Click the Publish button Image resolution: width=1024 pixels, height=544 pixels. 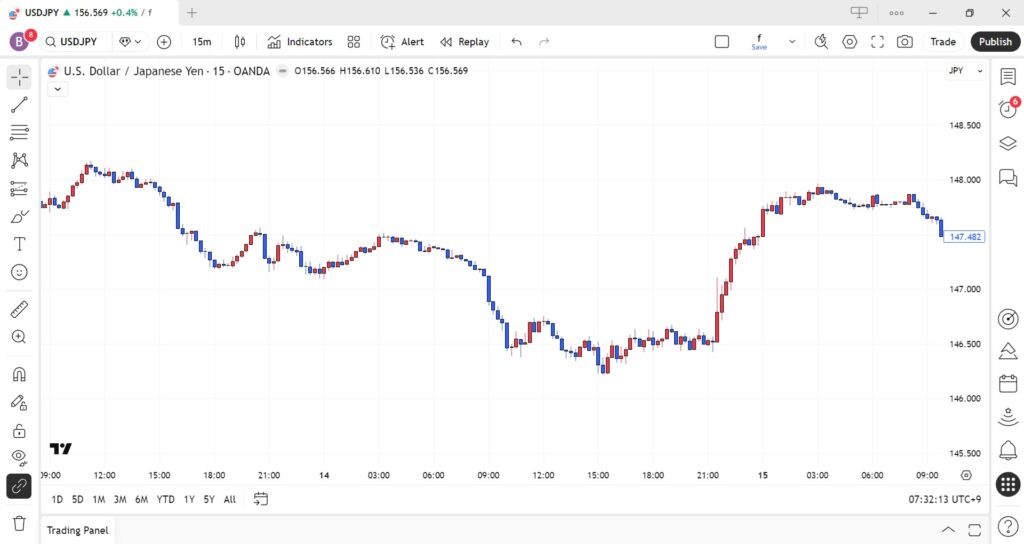pyautogui.click(x=995, y=42)
